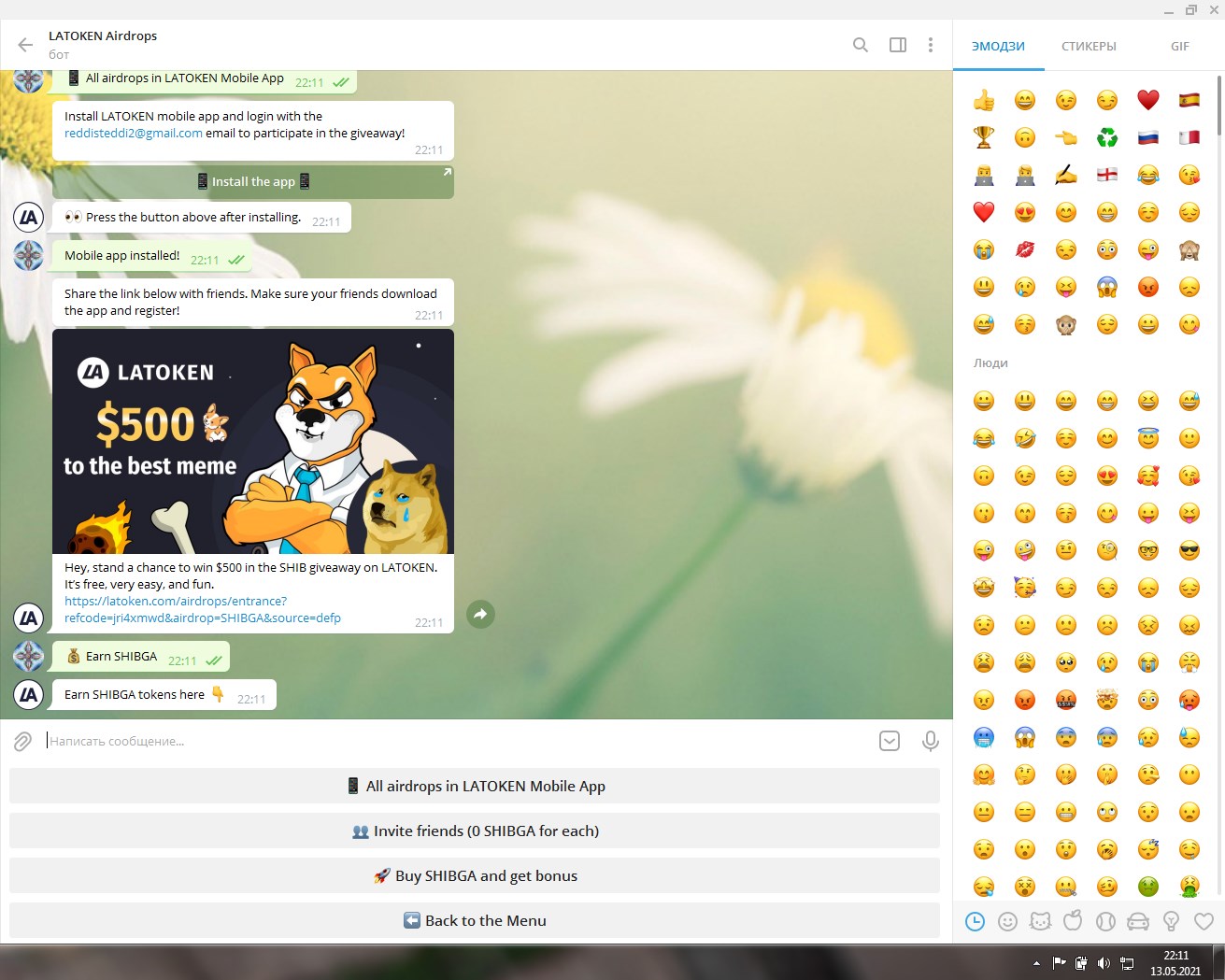The image size is (1225, 980).
Task: Open search in the chat header
Action: (861, 45)
